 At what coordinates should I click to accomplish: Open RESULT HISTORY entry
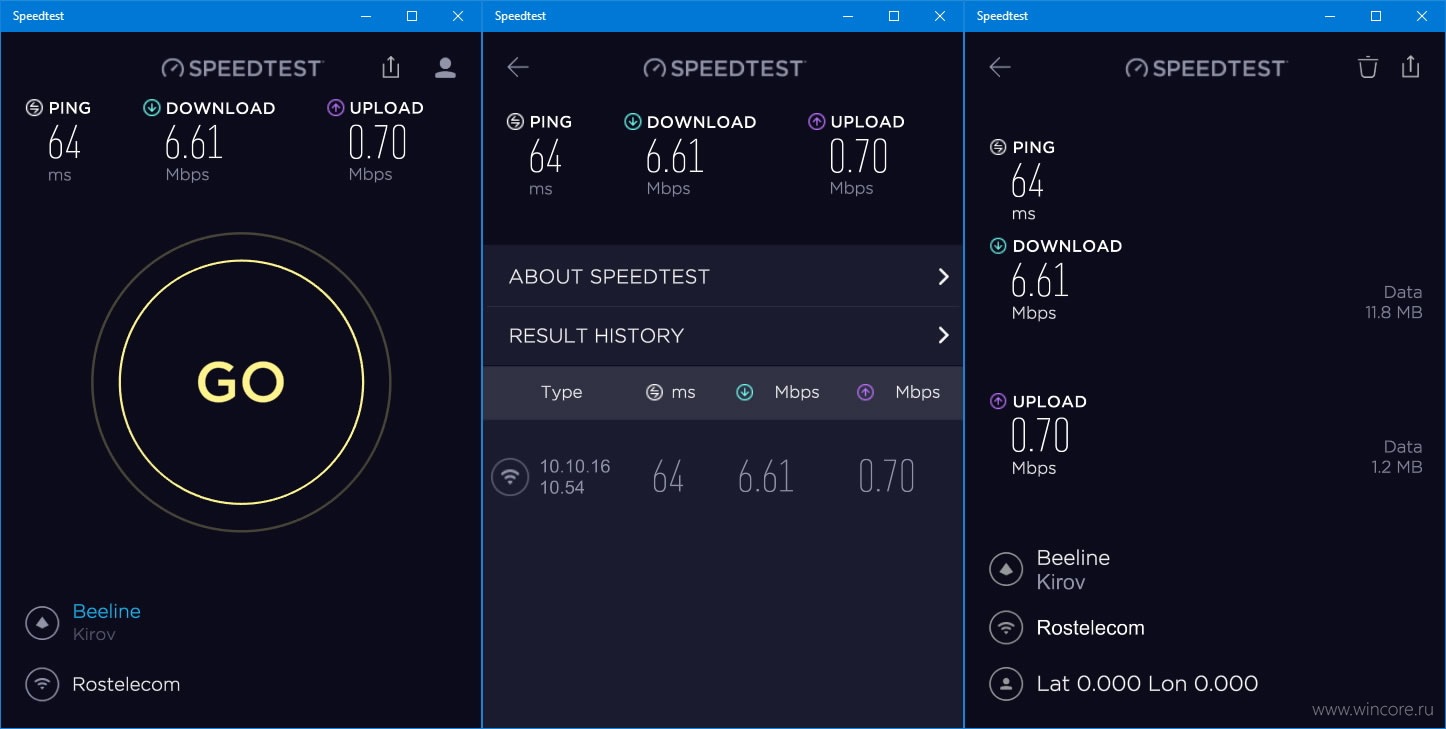(722, 336)
